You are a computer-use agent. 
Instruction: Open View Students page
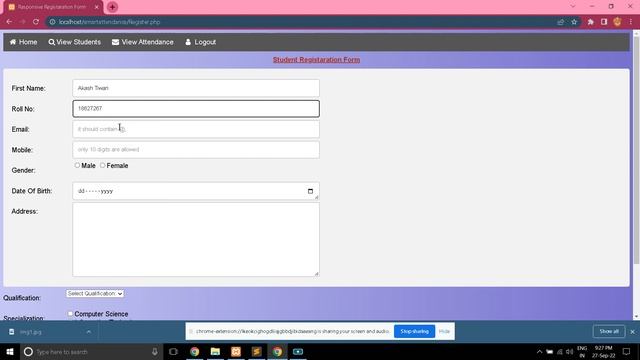[74, 42]
